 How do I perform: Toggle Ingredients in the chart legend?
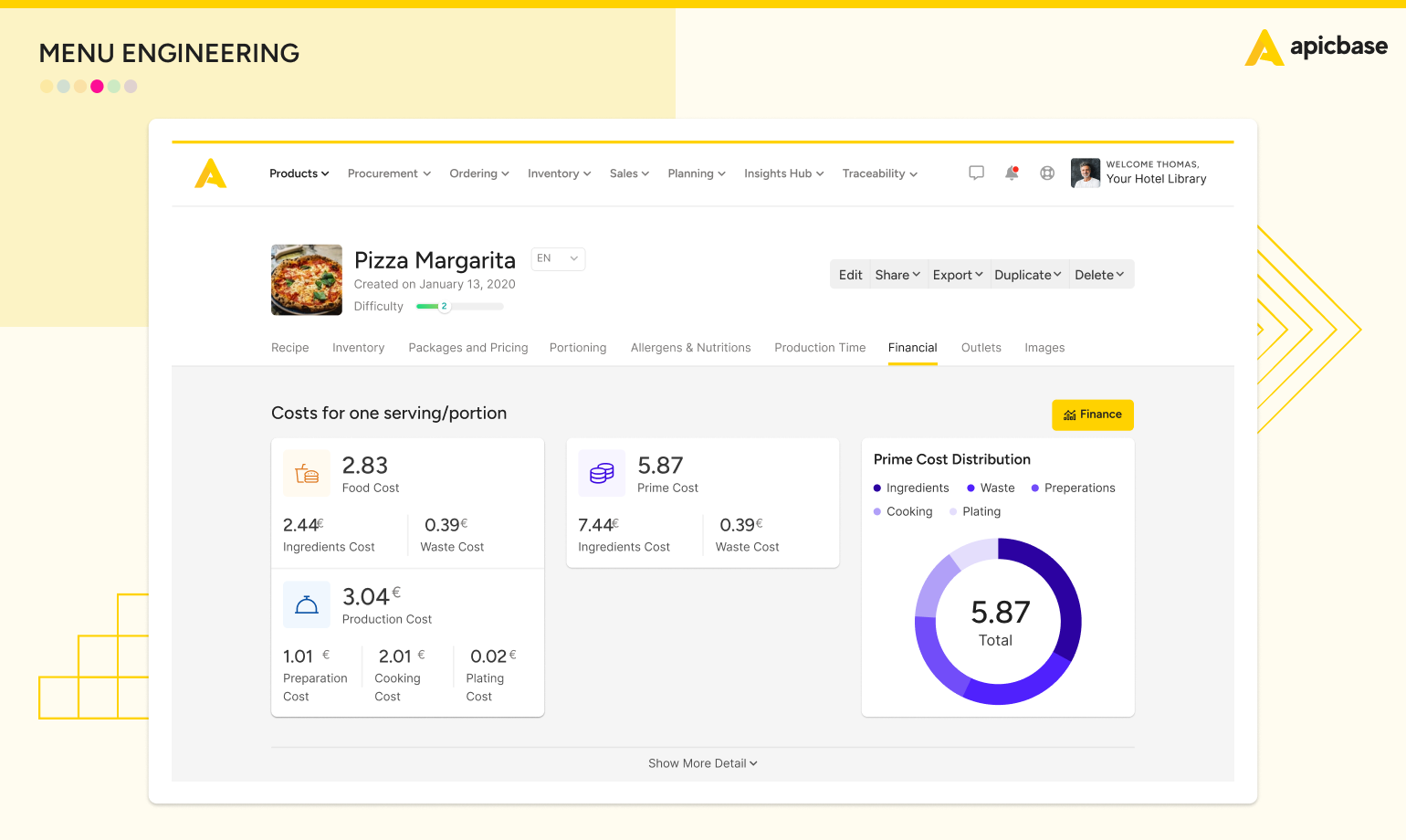pos(911,488)
